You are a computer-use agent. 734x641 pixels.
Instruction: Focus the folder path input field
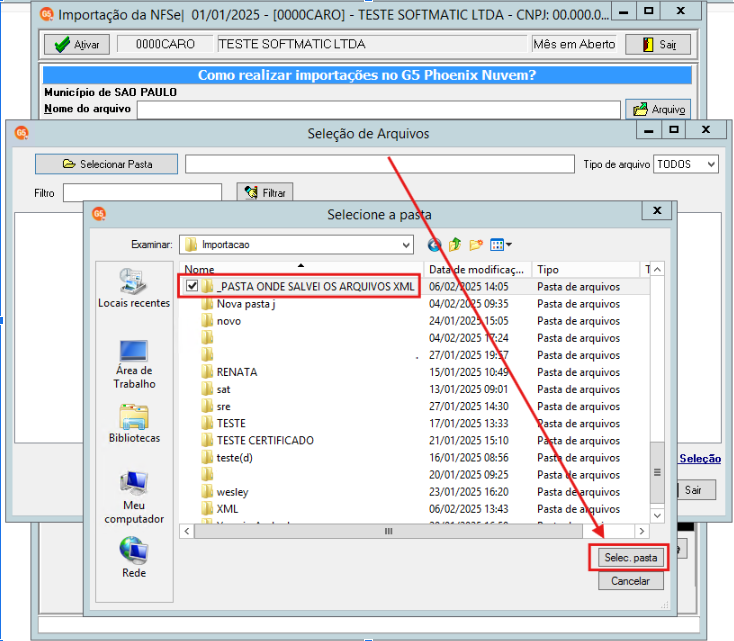380,164
